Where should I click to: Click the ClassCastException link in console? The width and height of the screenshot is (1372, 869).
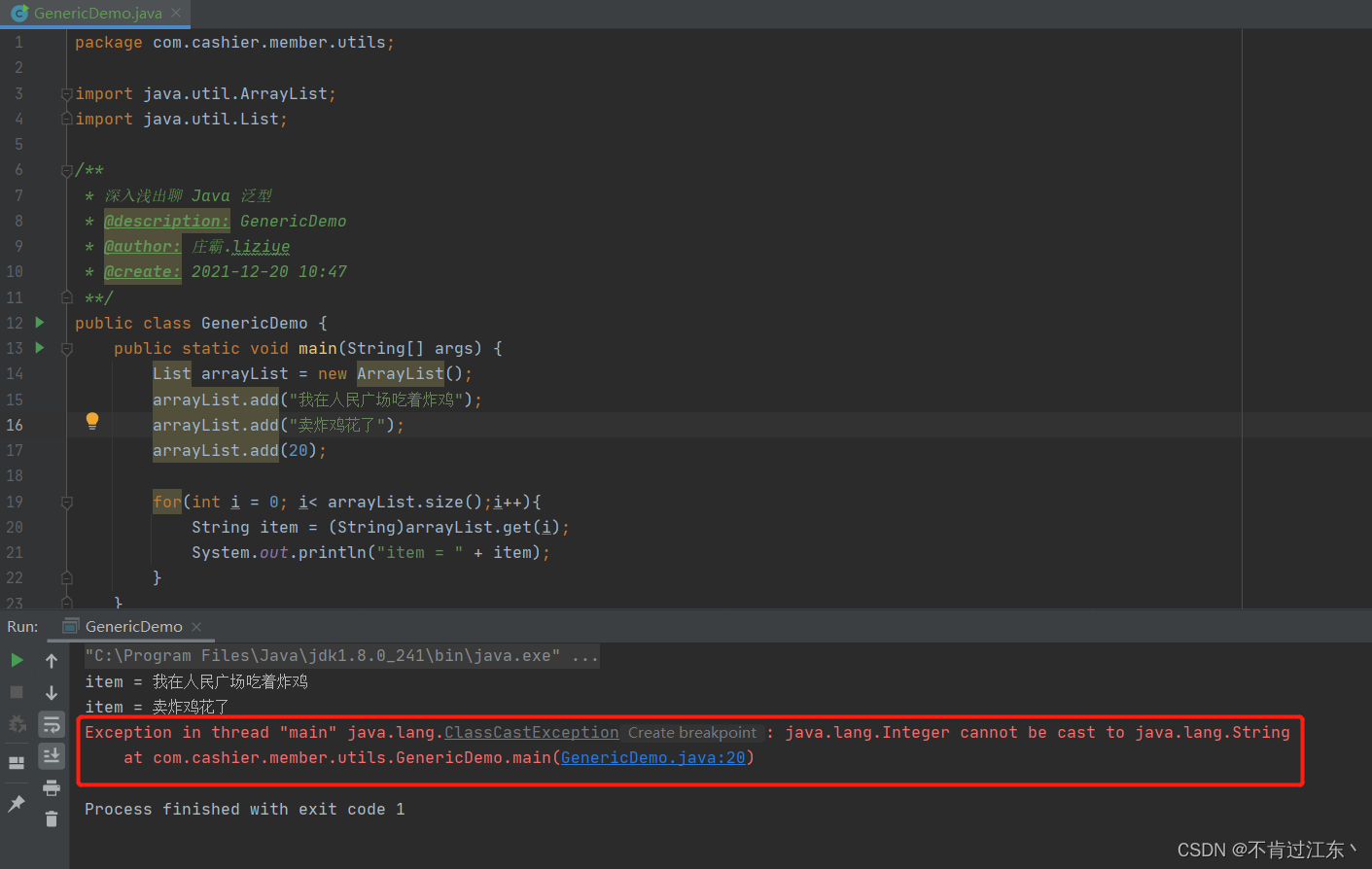(x=532, y=732)
